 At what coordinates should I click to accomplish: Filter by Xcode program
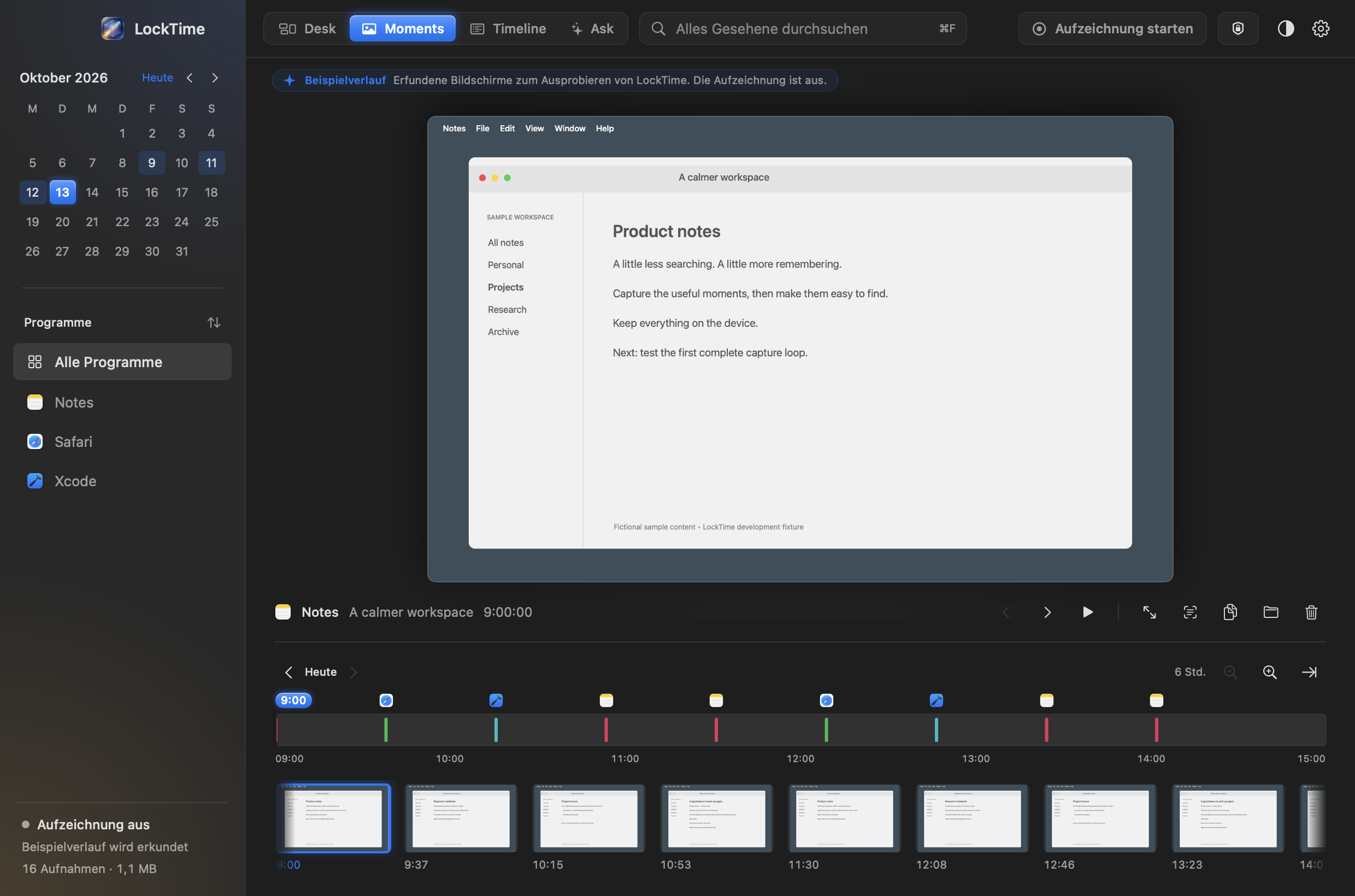point(122,481)
